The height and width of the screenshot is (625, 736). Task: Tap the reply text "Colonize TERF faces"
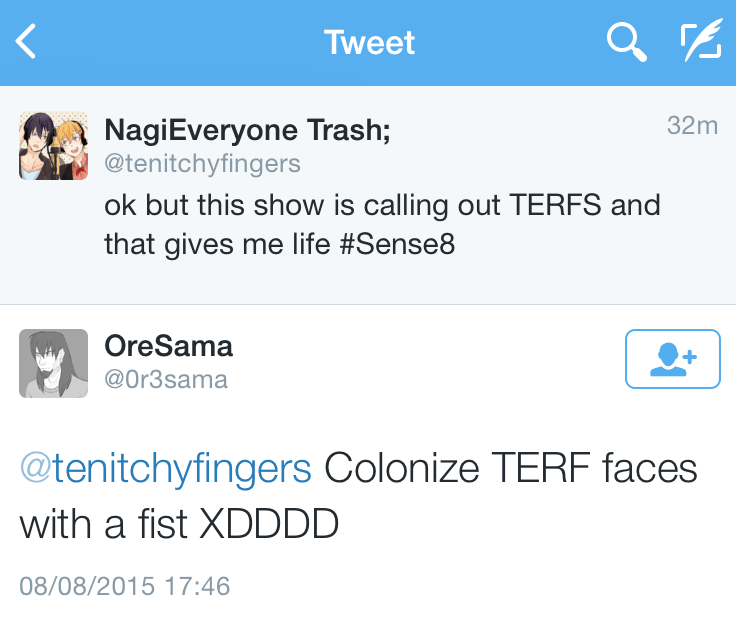[510, 468]
